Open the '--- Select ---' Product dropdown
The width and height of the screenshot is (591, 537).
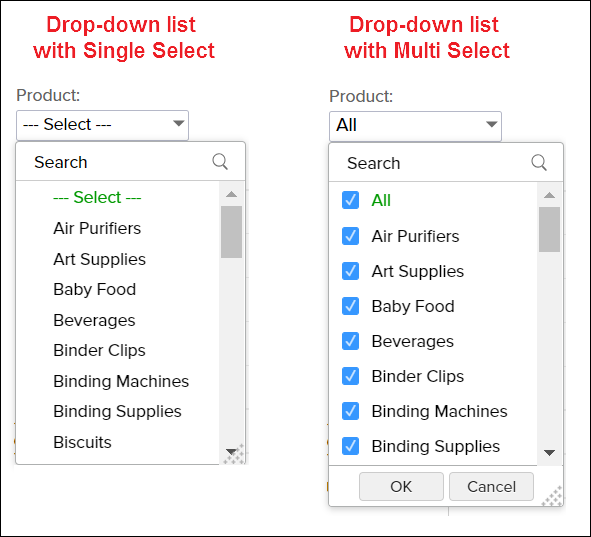click(102, 125)
